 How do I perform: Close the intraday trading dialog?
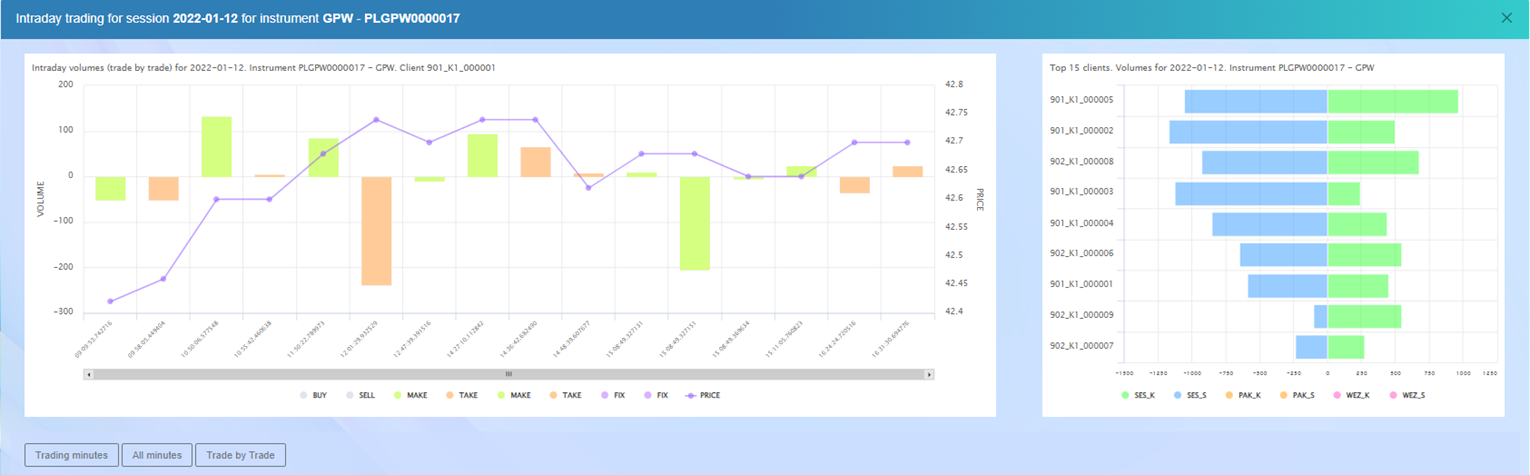[1507, 18]
